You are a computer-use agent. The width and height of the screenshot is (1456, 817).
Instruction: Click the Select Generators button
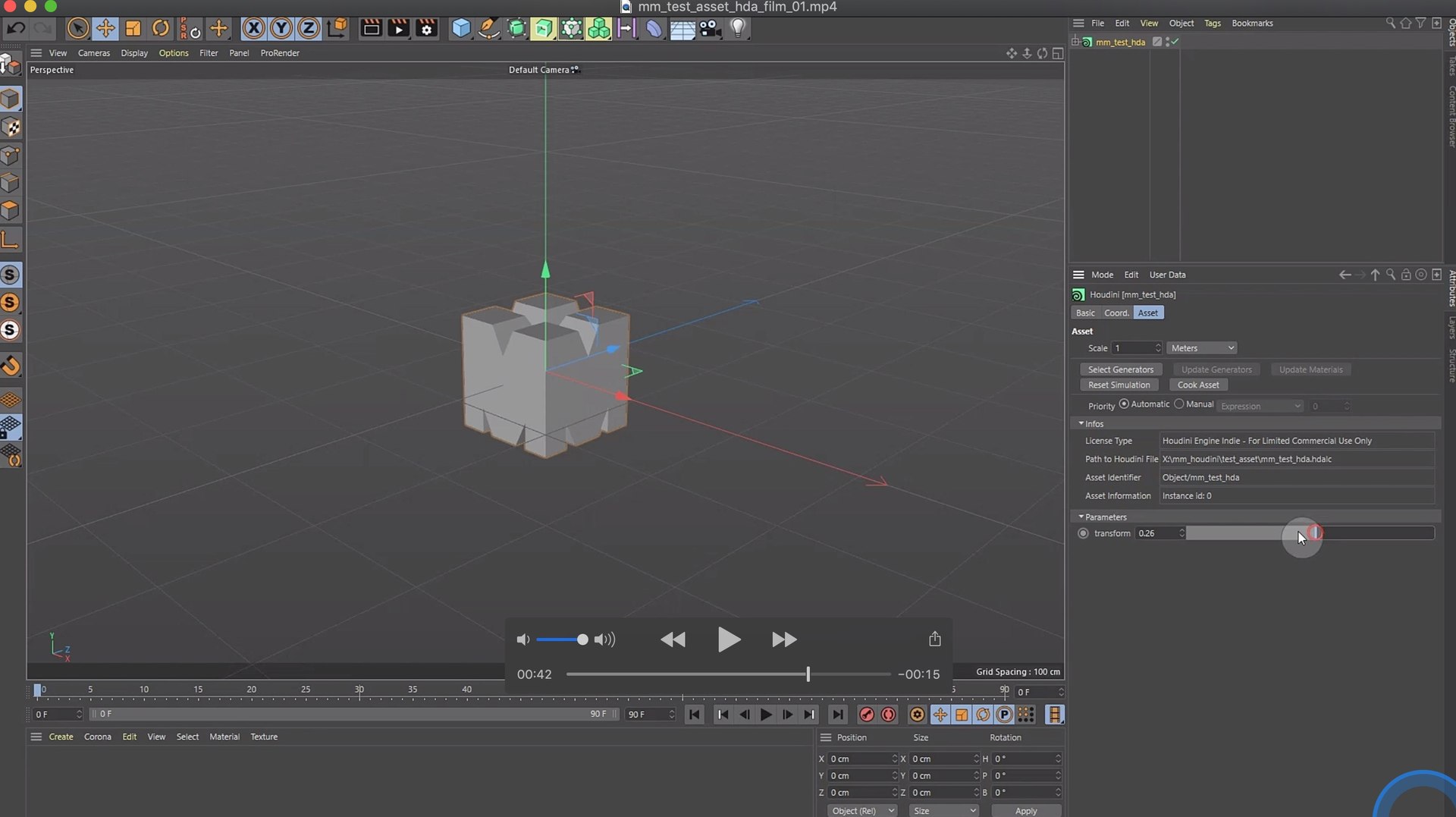[x=1120, y=369]
